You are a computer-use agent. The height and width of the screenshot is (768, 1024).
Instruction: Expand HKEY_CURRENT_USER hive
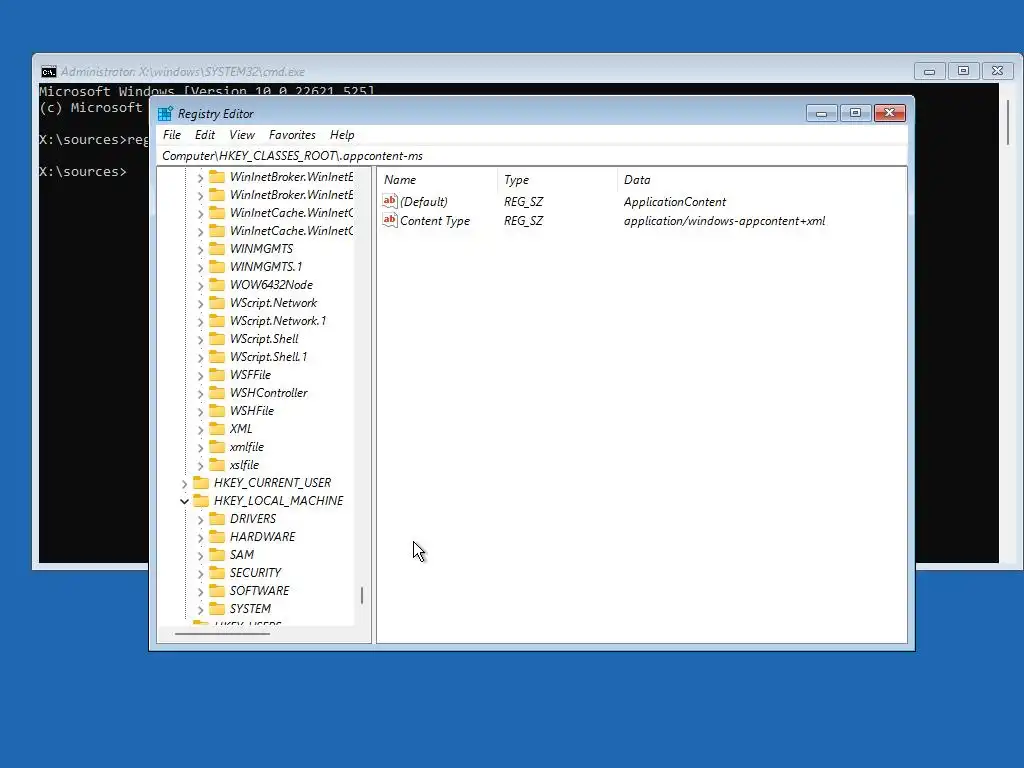(x=184, y=484)
